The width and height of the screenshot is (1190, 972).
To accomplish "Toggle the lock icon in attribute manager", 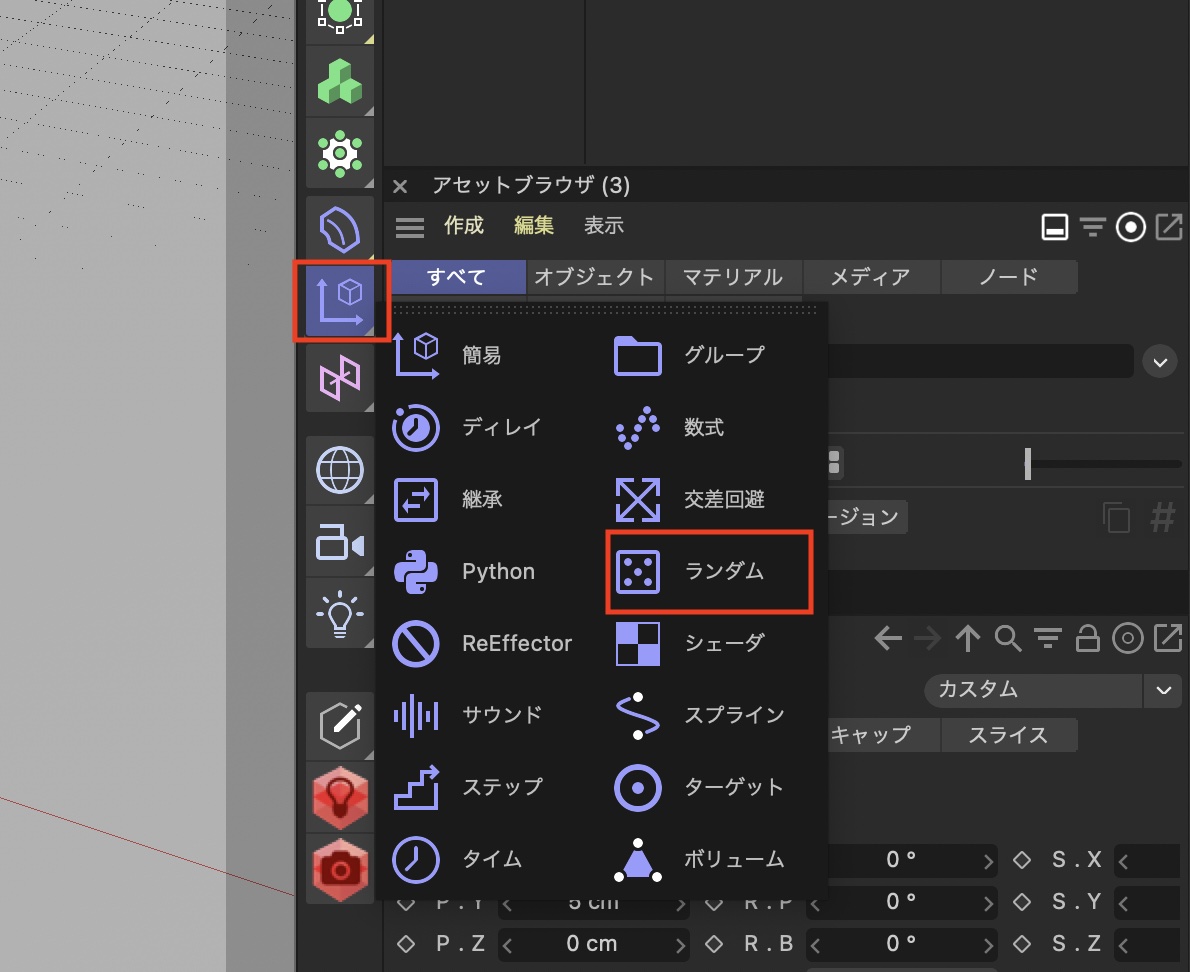I will coord(1088,638).
